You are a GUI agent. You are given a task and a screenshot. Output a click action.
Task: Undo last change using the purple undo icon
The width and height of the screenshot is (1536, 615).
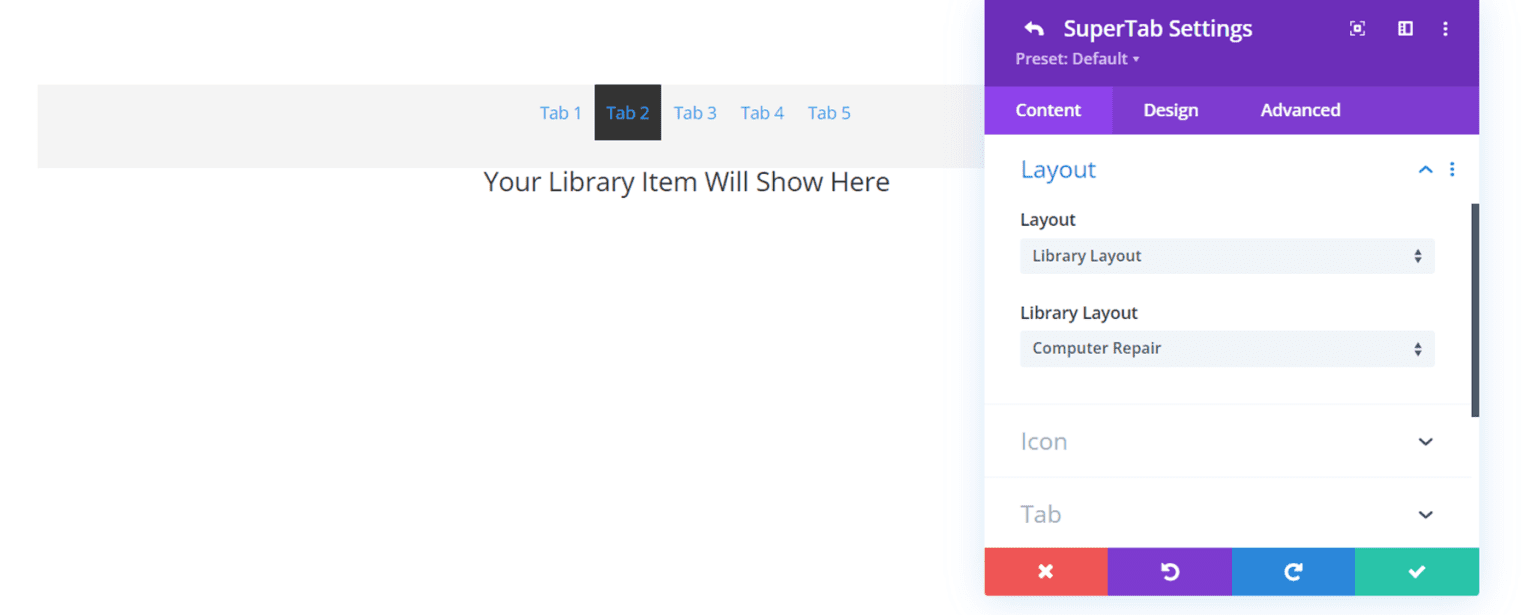tap(1169, 571)
